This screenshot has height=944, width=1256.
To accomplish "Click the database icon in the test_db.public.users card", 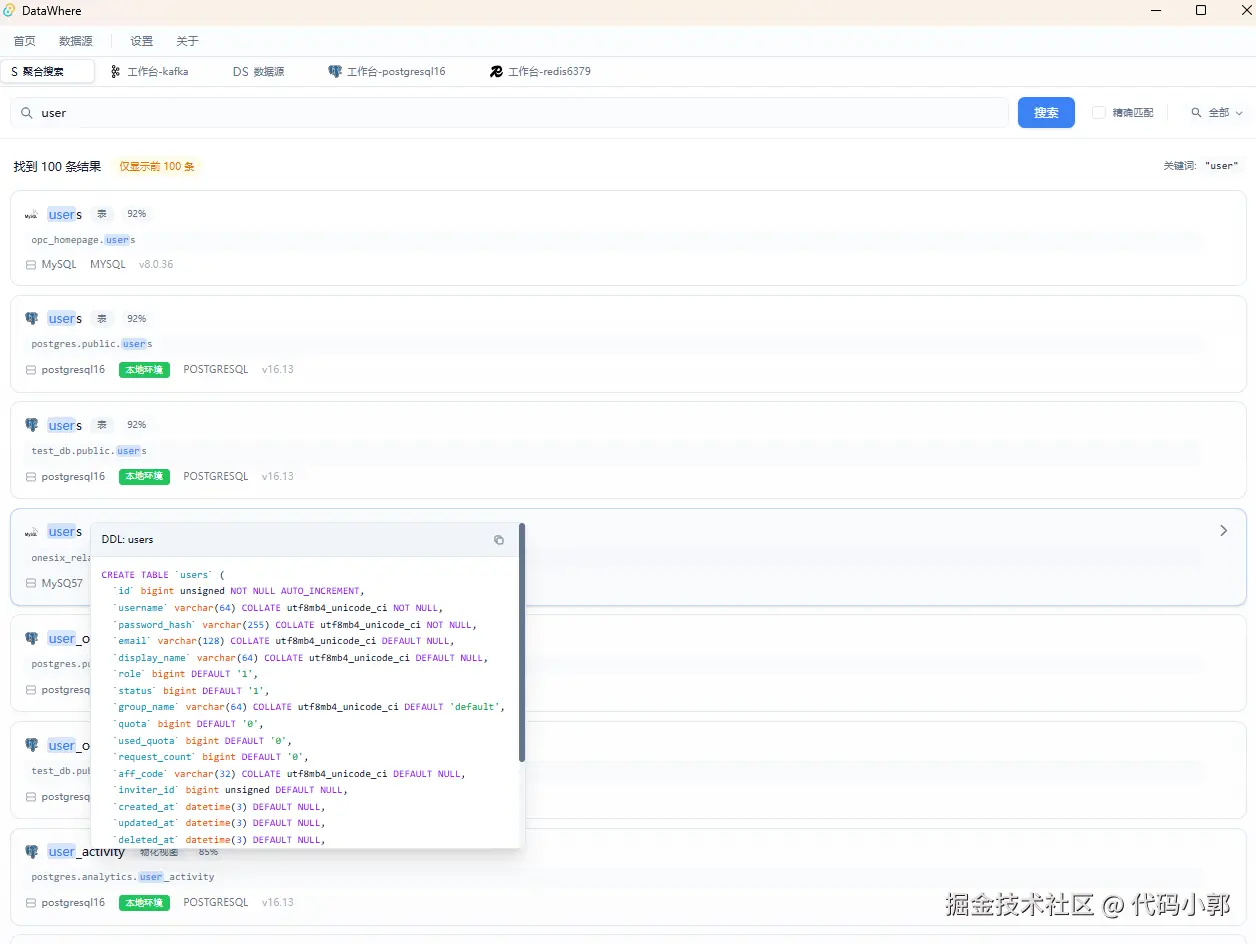I will point(31,477).
